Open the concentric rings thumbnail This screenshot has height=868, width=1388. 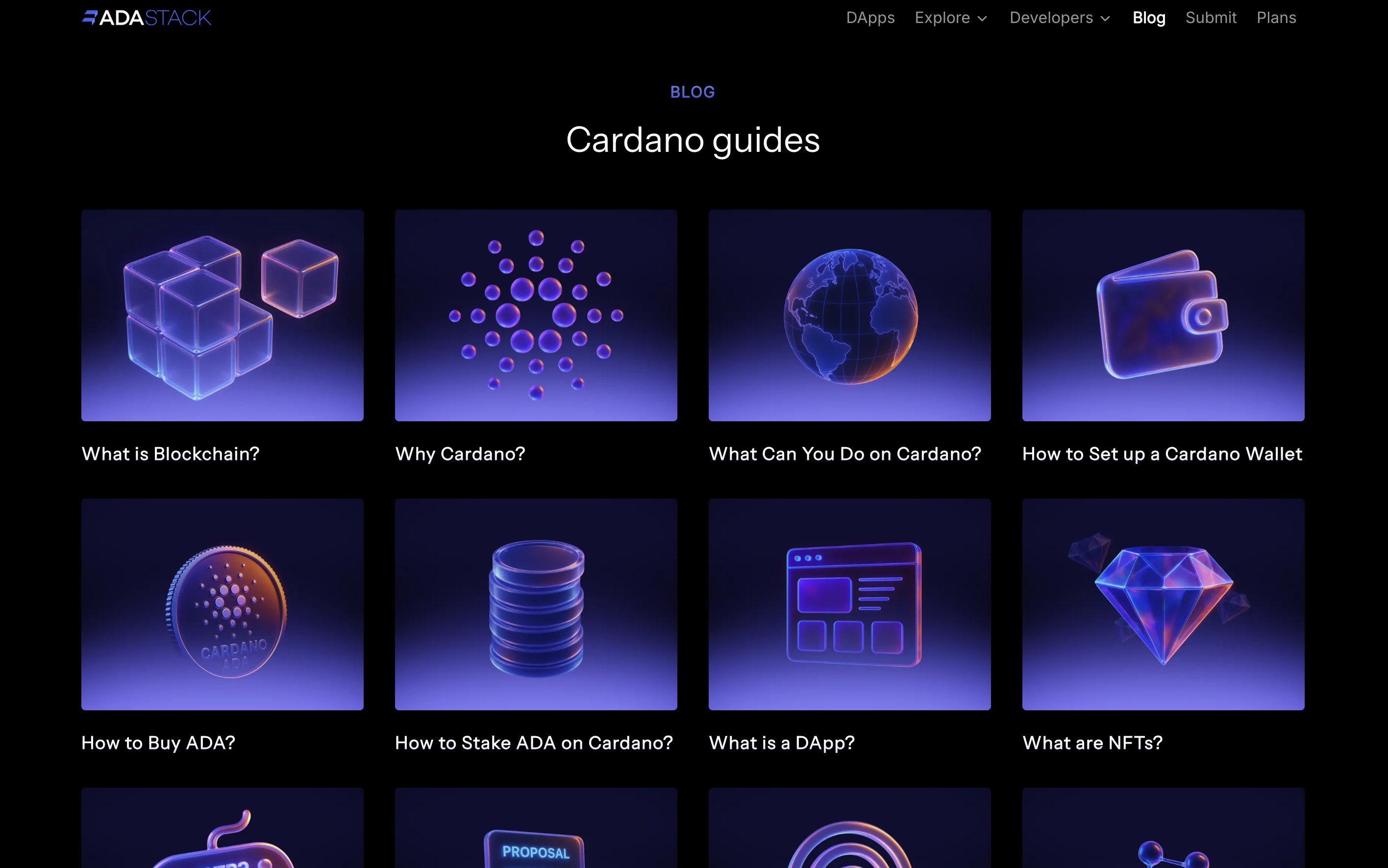coord(849,828)
